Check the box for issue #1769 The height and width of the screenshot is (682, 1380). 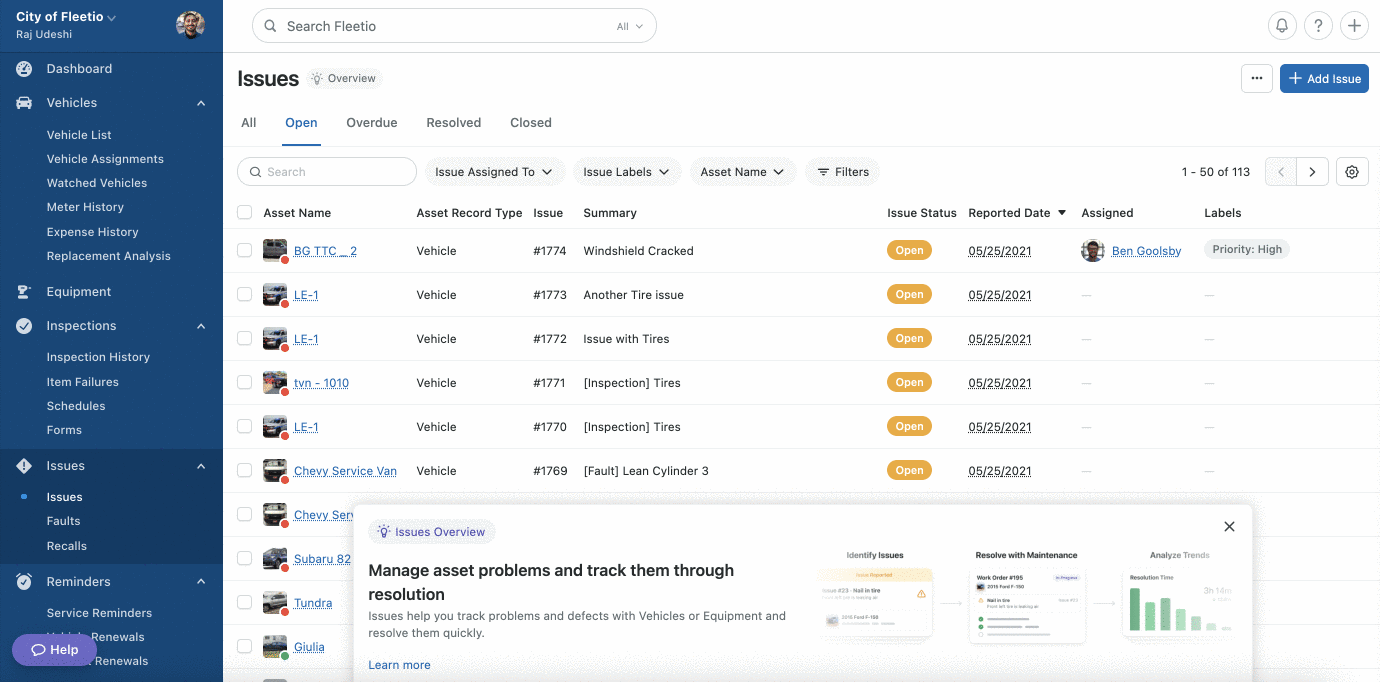click(245, 471)
